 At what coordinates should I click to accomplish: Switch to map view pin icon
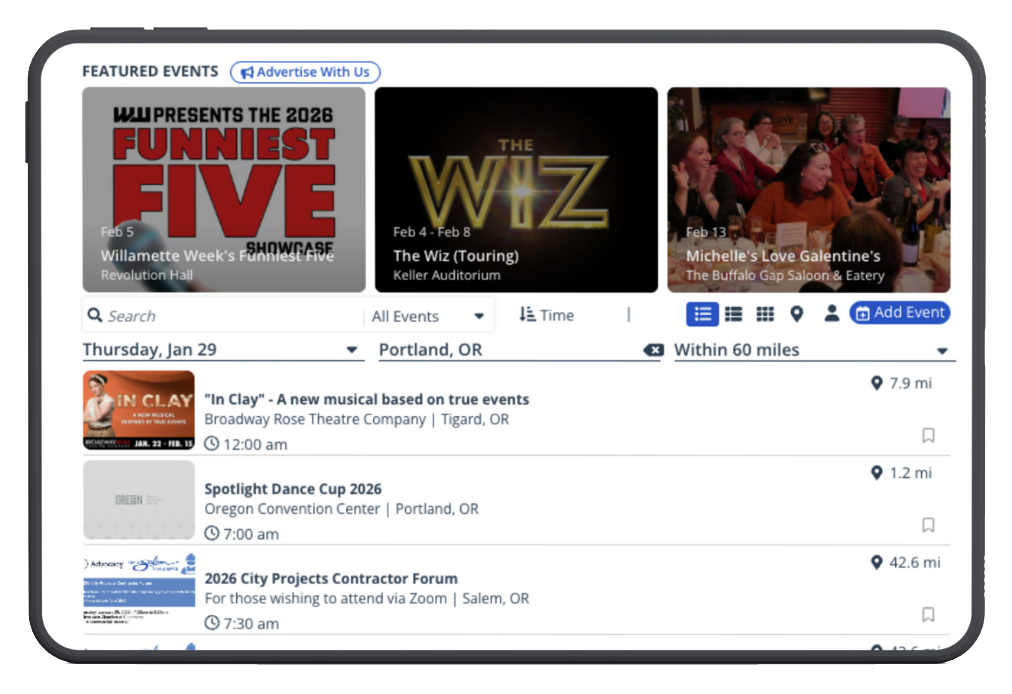click(797, 314)
